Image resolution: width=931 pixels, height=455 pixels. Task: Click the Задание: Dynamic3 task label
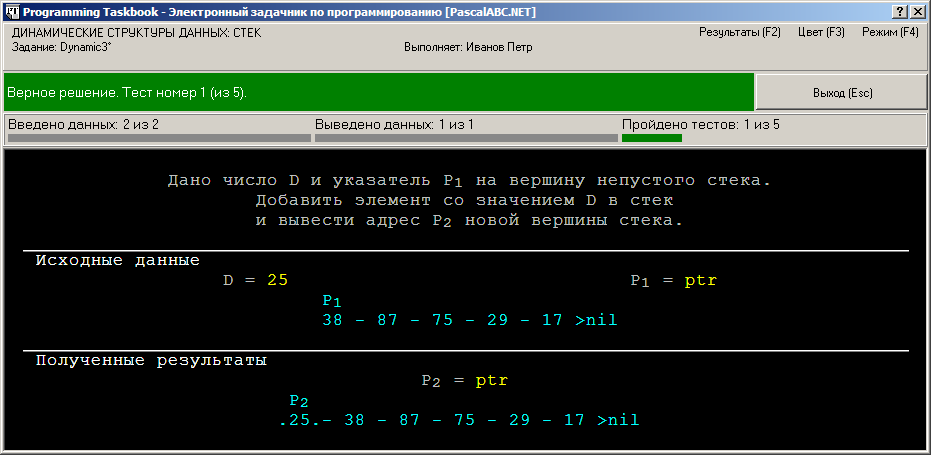pos(62,48)
